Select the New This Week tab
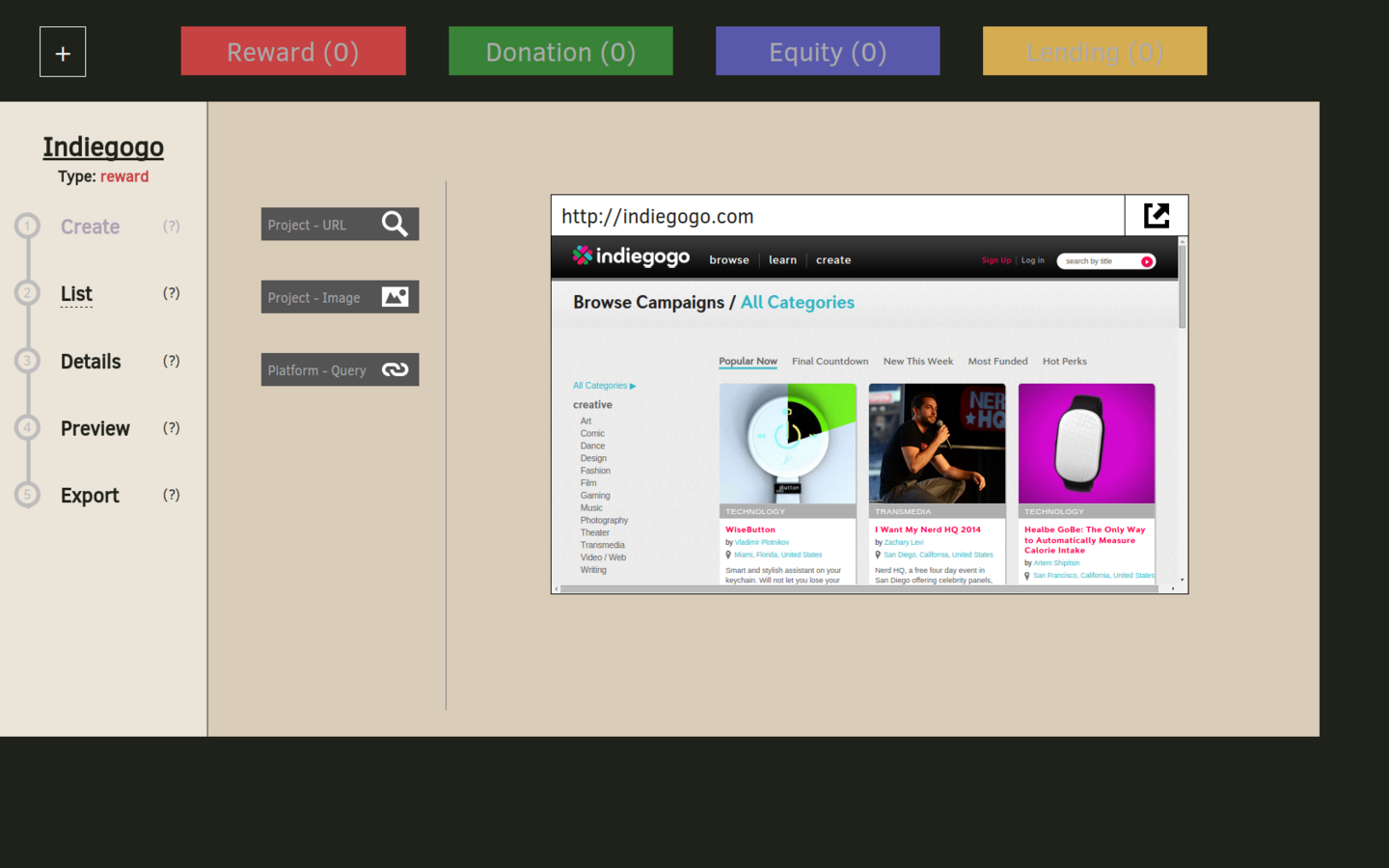Screen dimensions: 1389x868 pyautogui.click(x=918, y=362)
